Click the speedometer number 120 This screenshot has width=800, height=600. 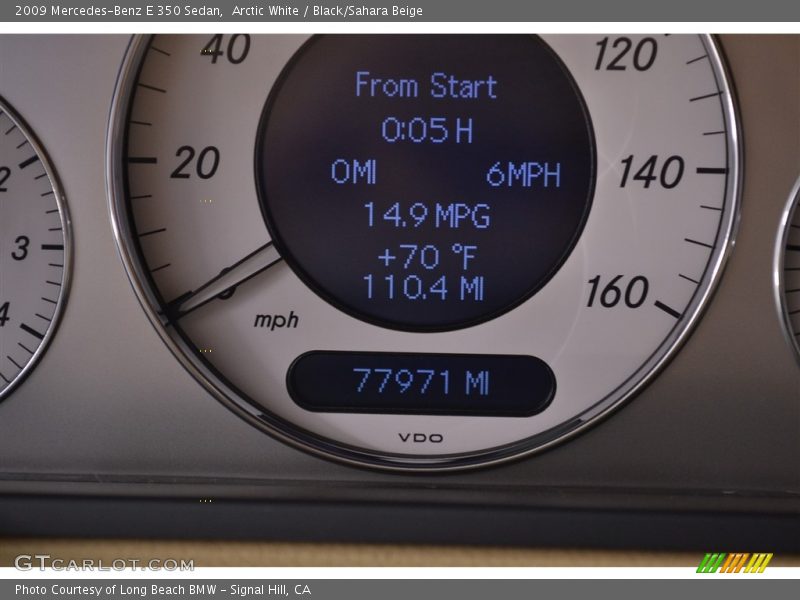coord(626,54)
